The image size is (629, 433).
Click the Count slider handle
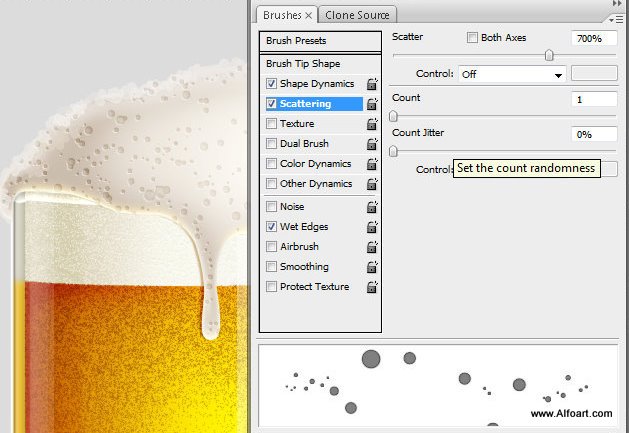pos(393,116)
